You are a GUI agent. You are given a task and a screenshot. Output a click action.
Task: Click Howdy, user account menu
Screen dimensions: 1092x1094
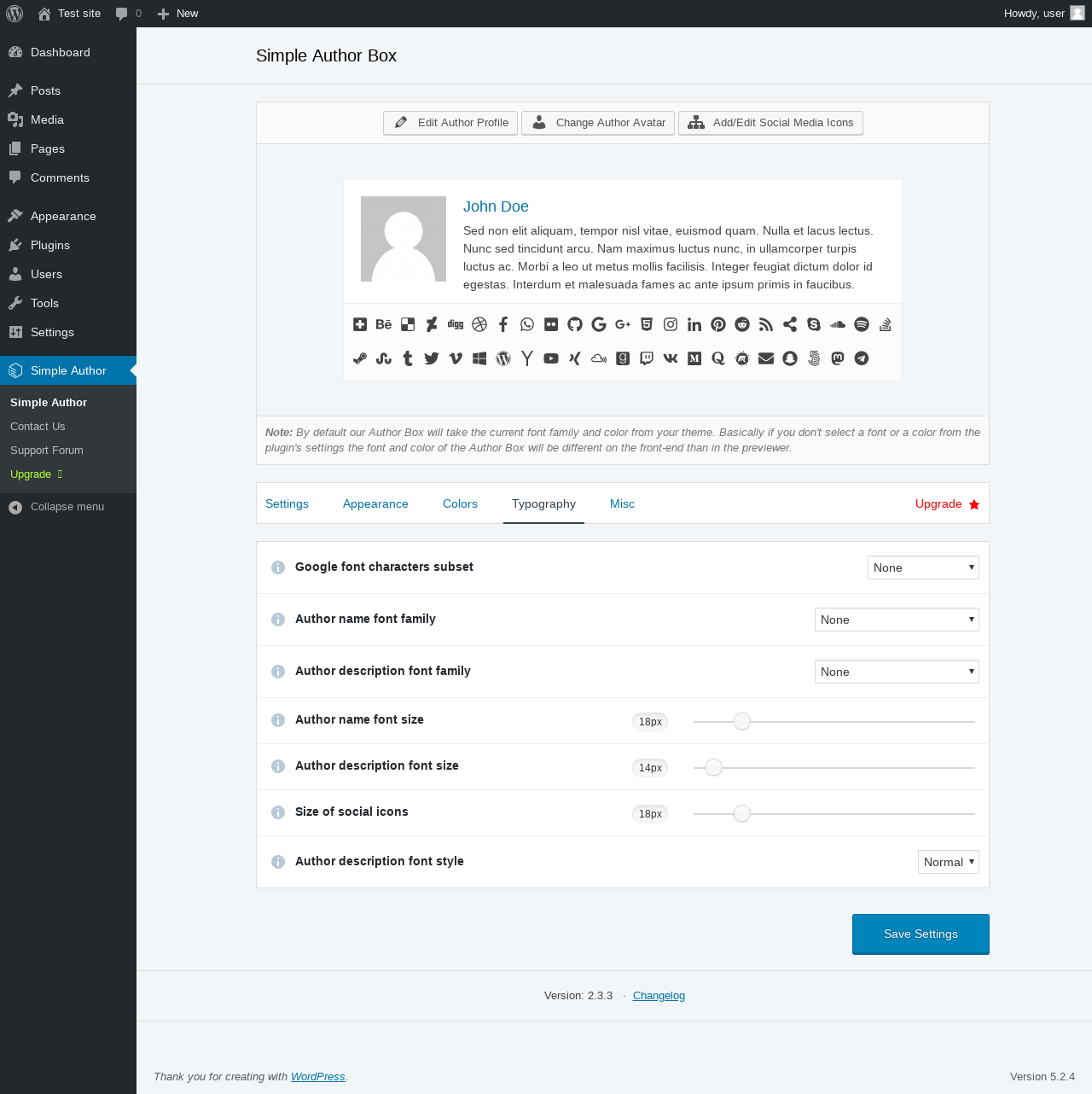click(1044, 14)
